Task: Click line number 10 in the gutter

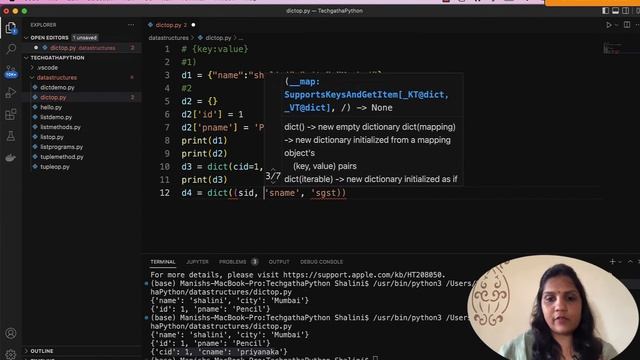Action: [165, 167]
